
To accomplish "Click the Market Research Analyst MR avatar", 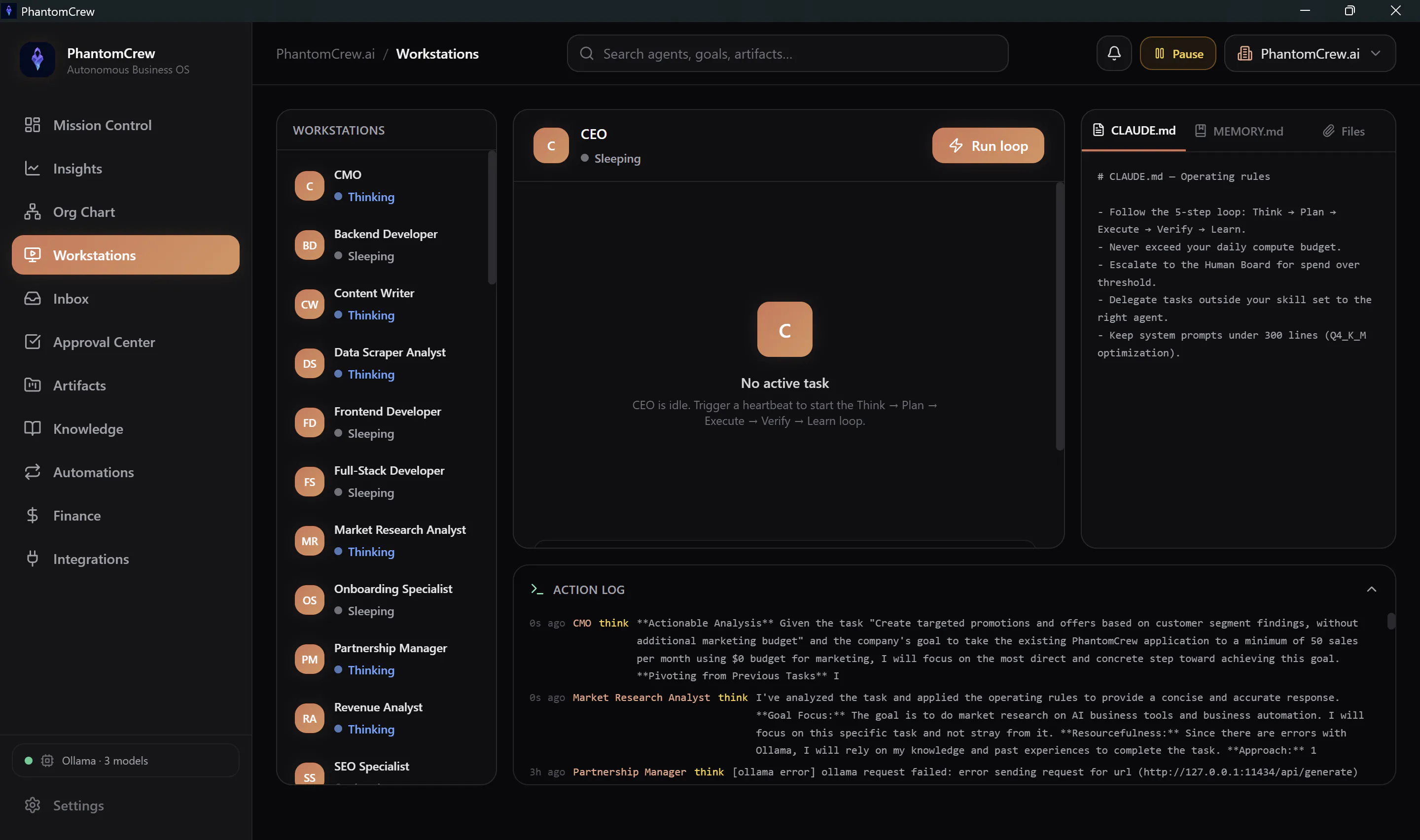I will click(310, 541).
